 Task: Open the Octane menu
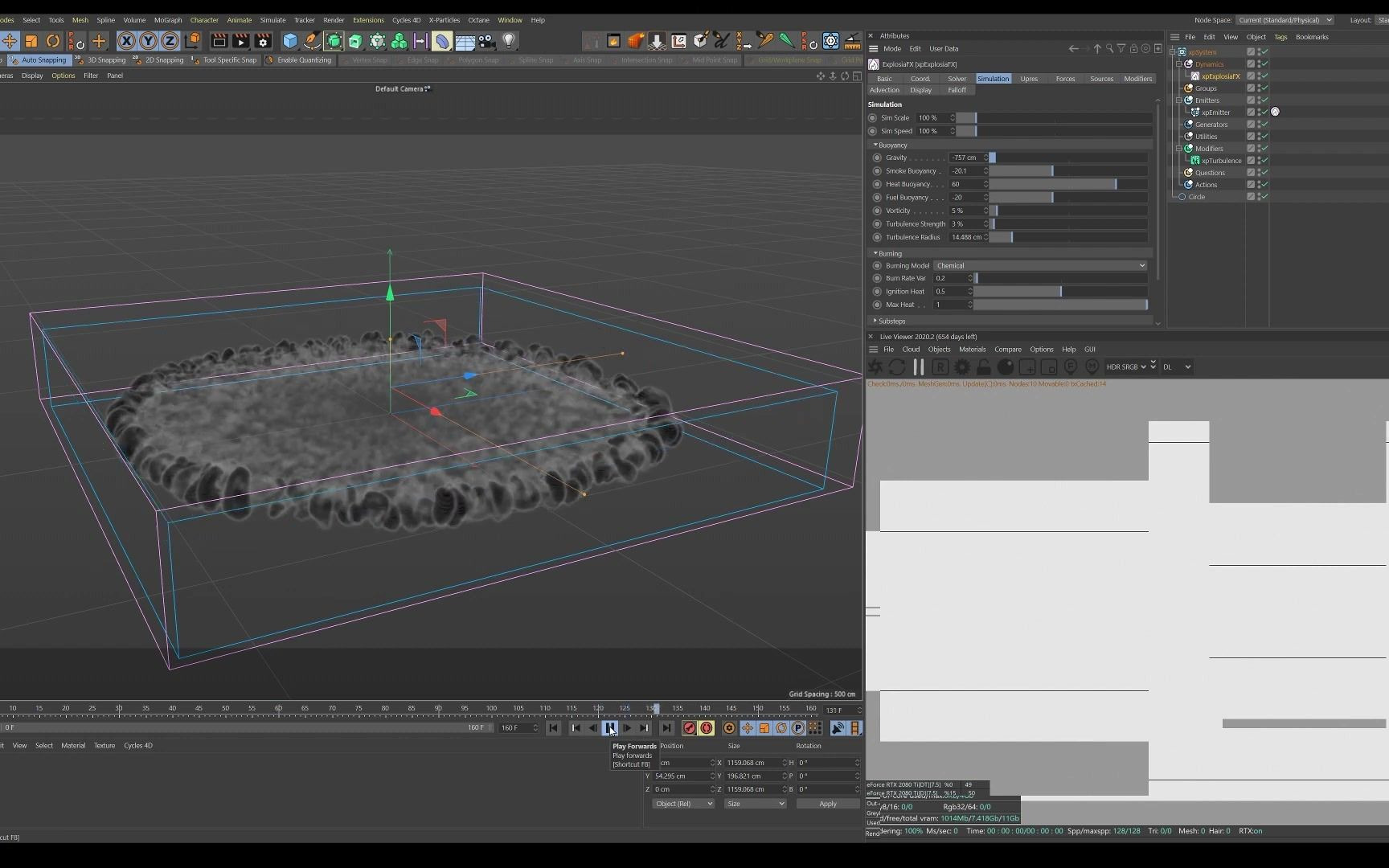pyautogui.click(x=478, y=20)
